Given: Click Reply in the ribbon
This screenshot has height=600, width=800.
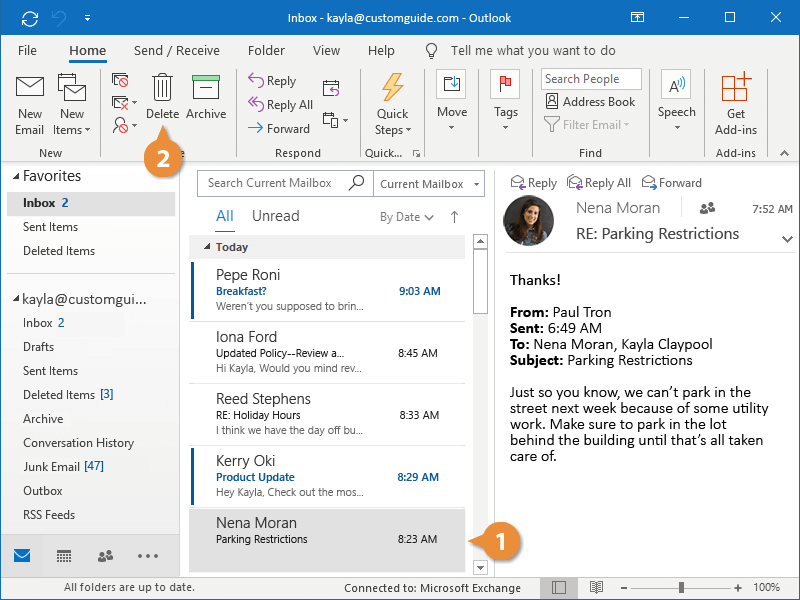Looking at the screenshot, I should tap(272, 81).
